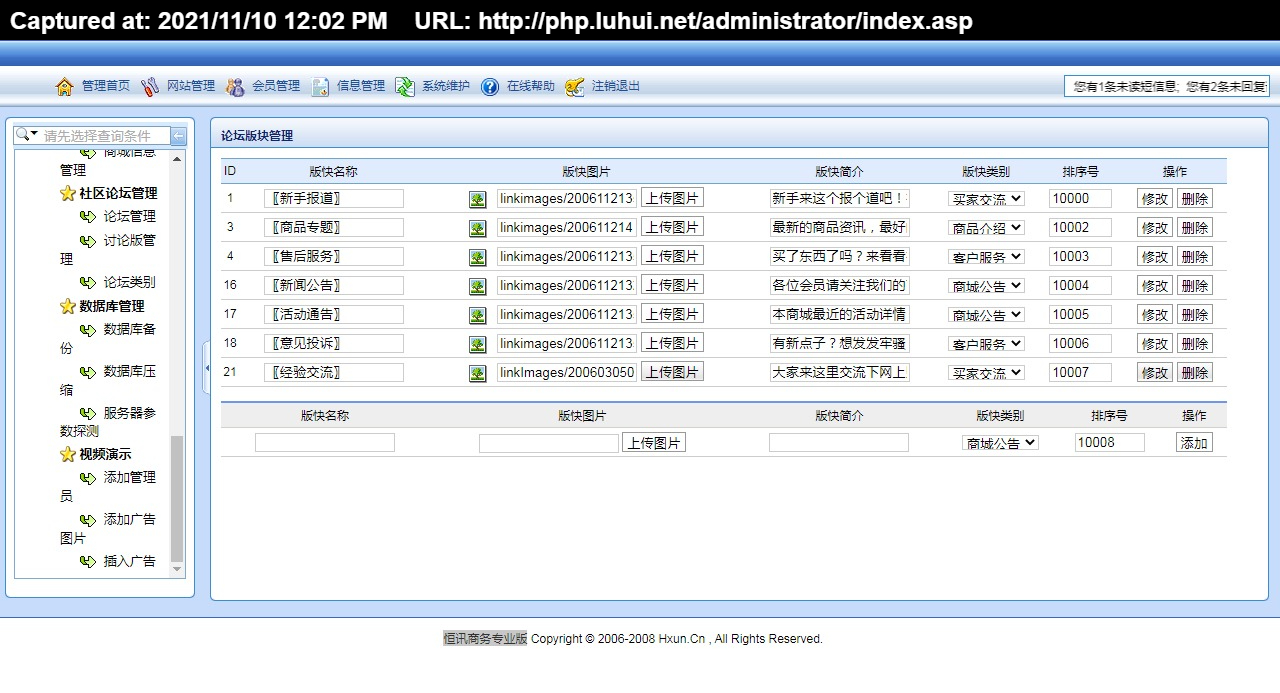Open category dropdown for 新闻公告 row
Viewport: 1280px width, 693px height.
click(986, 286)
